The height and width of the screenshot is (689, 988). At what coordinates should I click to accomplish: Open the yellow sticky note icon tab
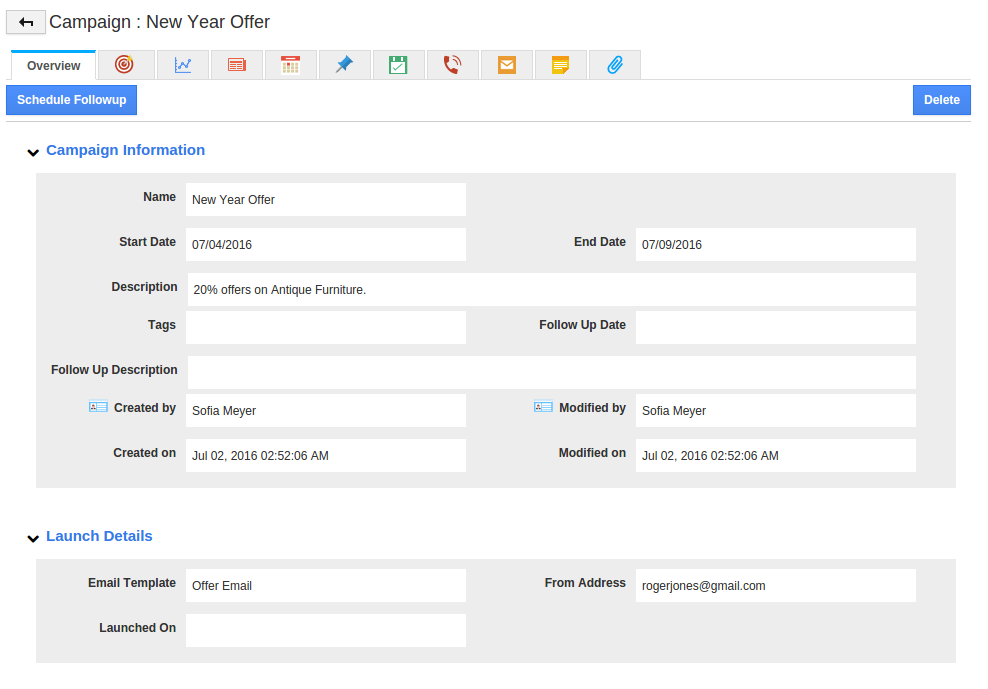click(561, 65)
